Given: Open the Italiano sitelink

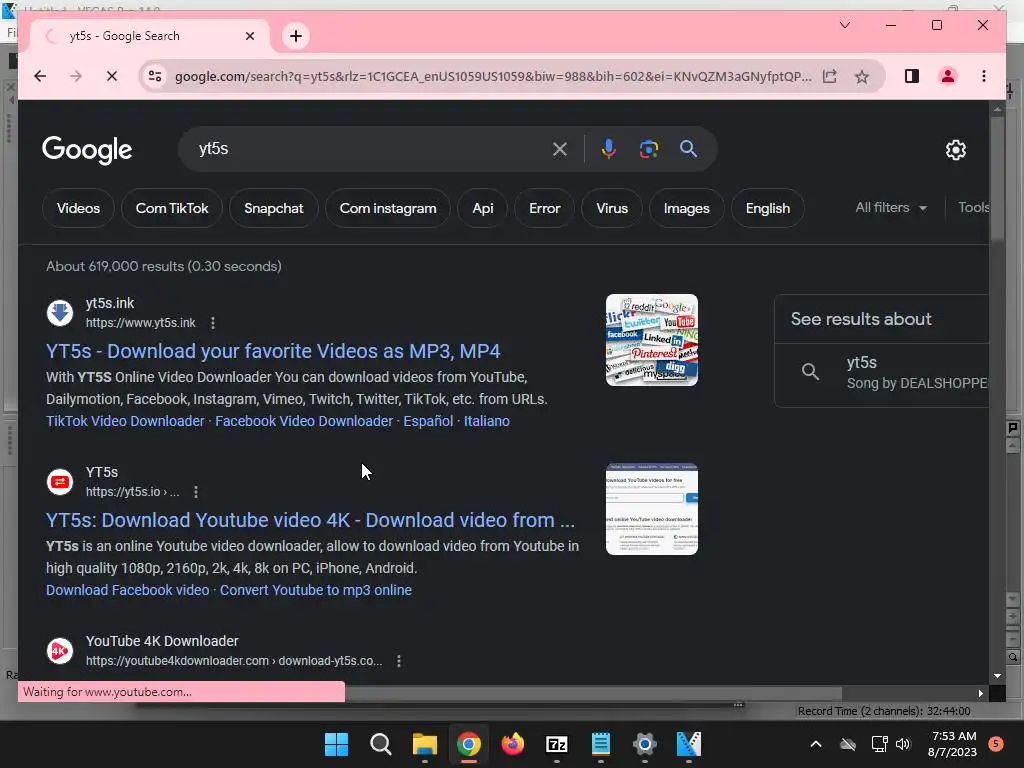Looking at the screenshot, I should point(487,421).
